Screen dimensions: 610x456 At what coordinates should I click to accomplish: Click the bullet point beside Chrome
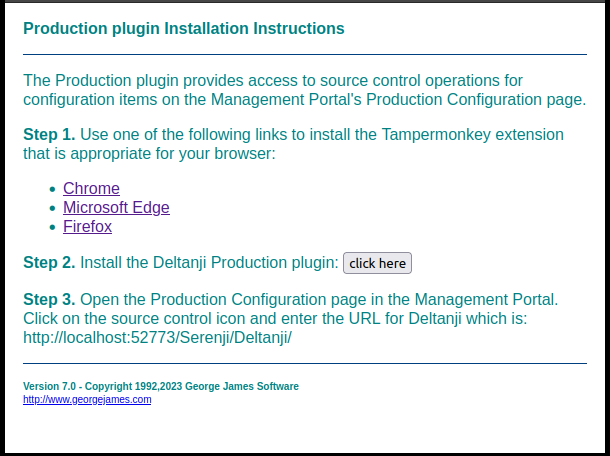(52, 189)
